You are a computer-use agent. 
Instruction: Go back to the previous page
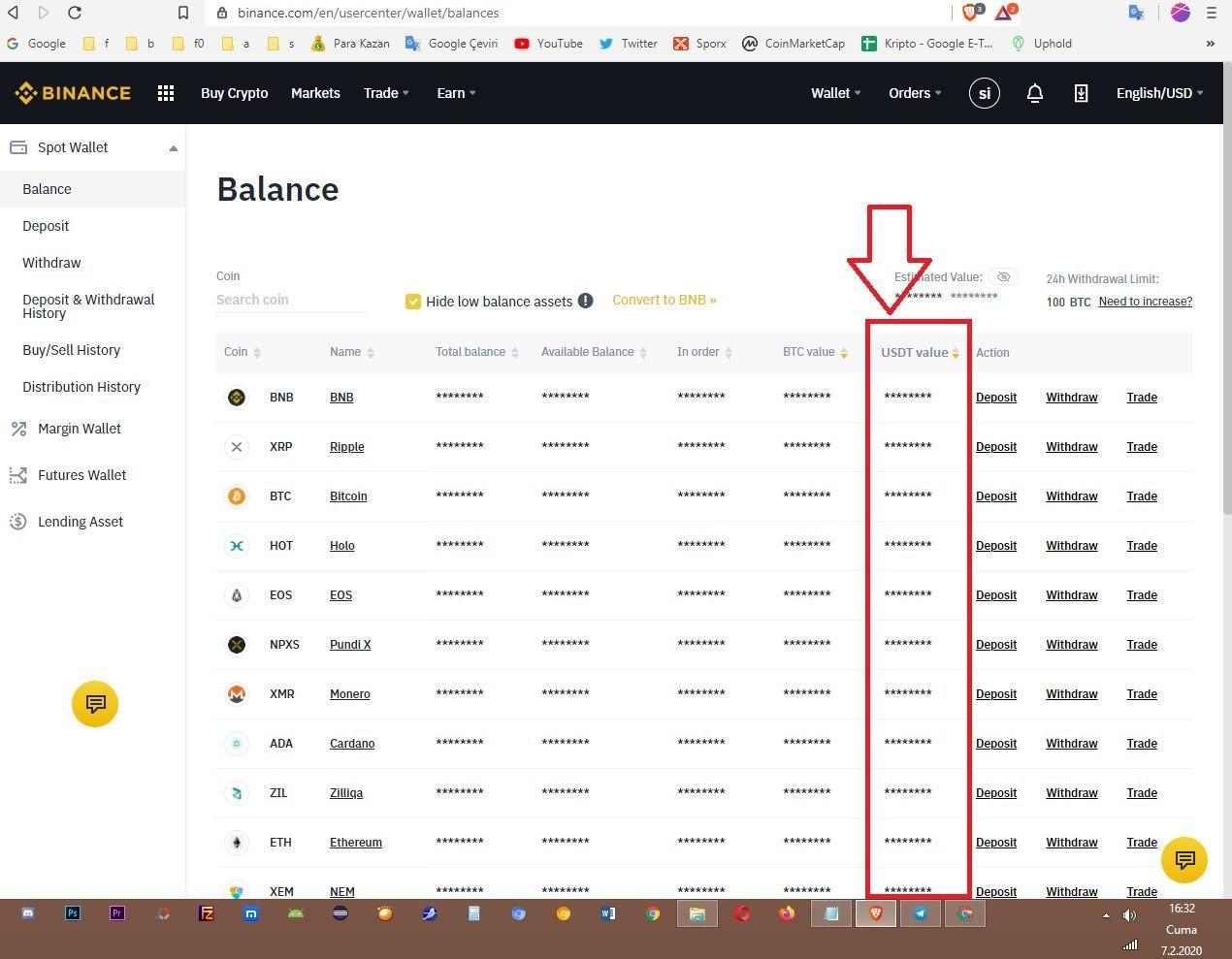(x=14, y=13)
